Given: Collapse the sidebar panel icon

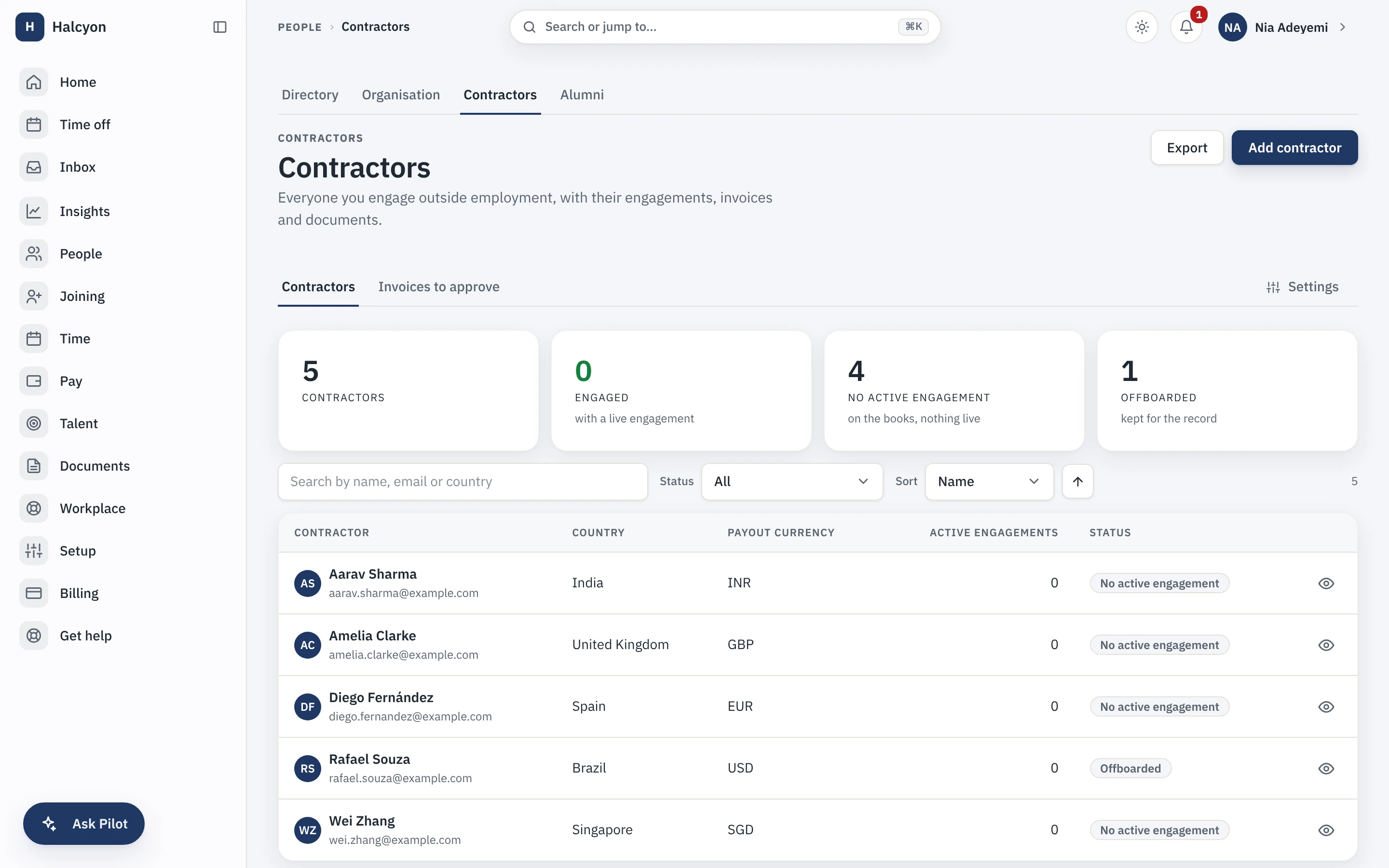Looking at the screenshot, I should click(x=220, y=27).
